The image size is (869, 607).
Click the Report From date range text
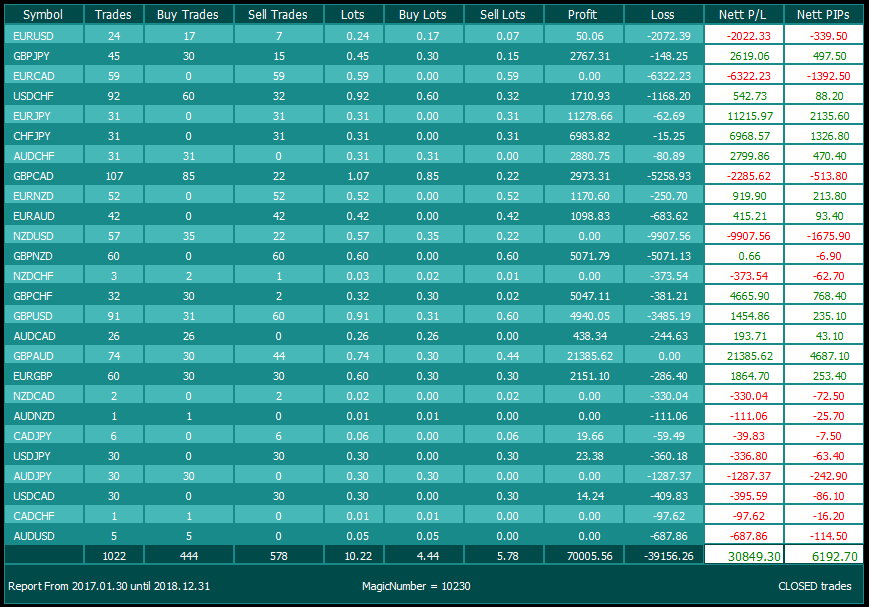coord(109,586)
